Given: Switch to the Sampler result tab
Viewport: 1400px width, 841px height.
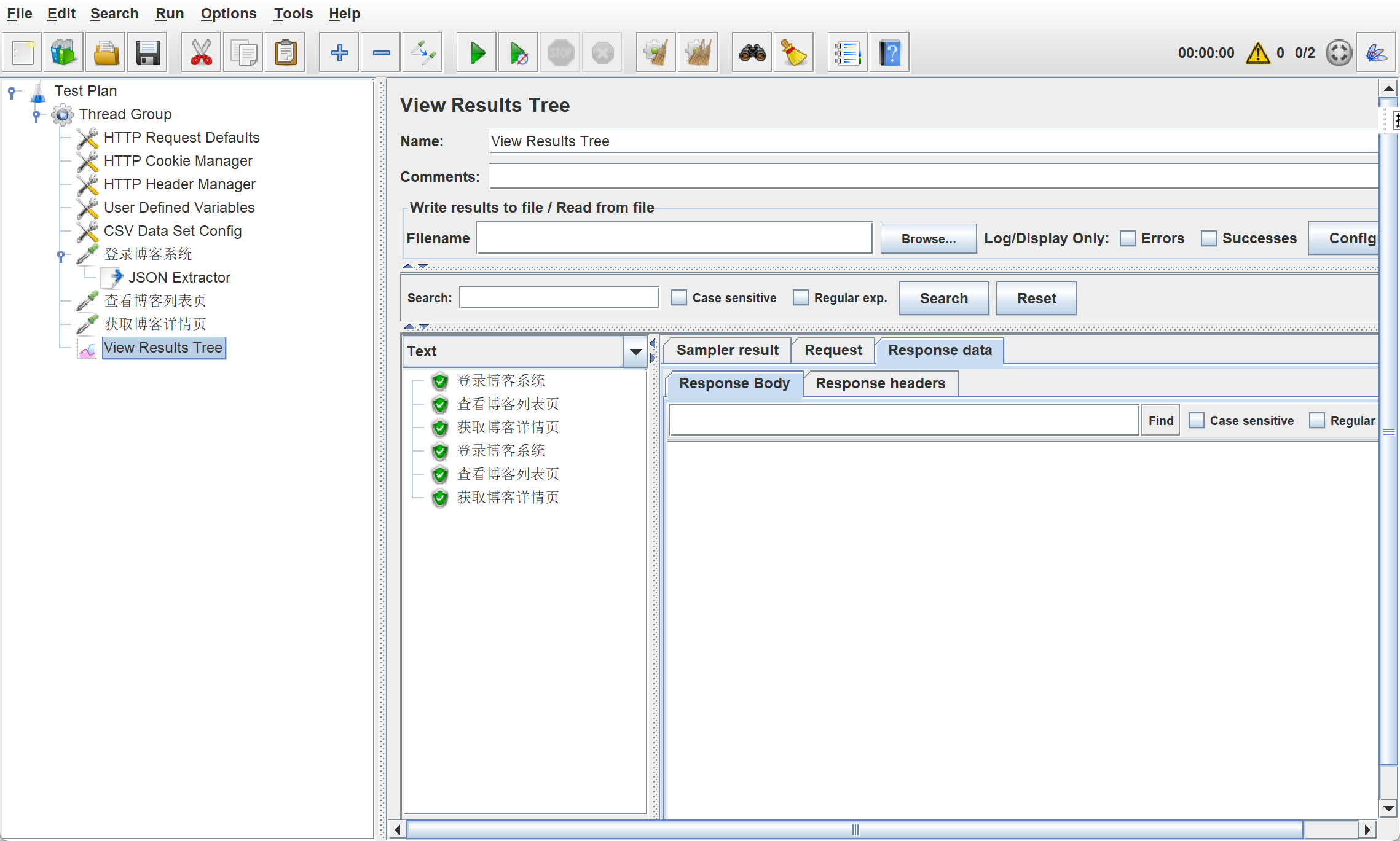Looking at the screenshot, I should click(727, 350).
